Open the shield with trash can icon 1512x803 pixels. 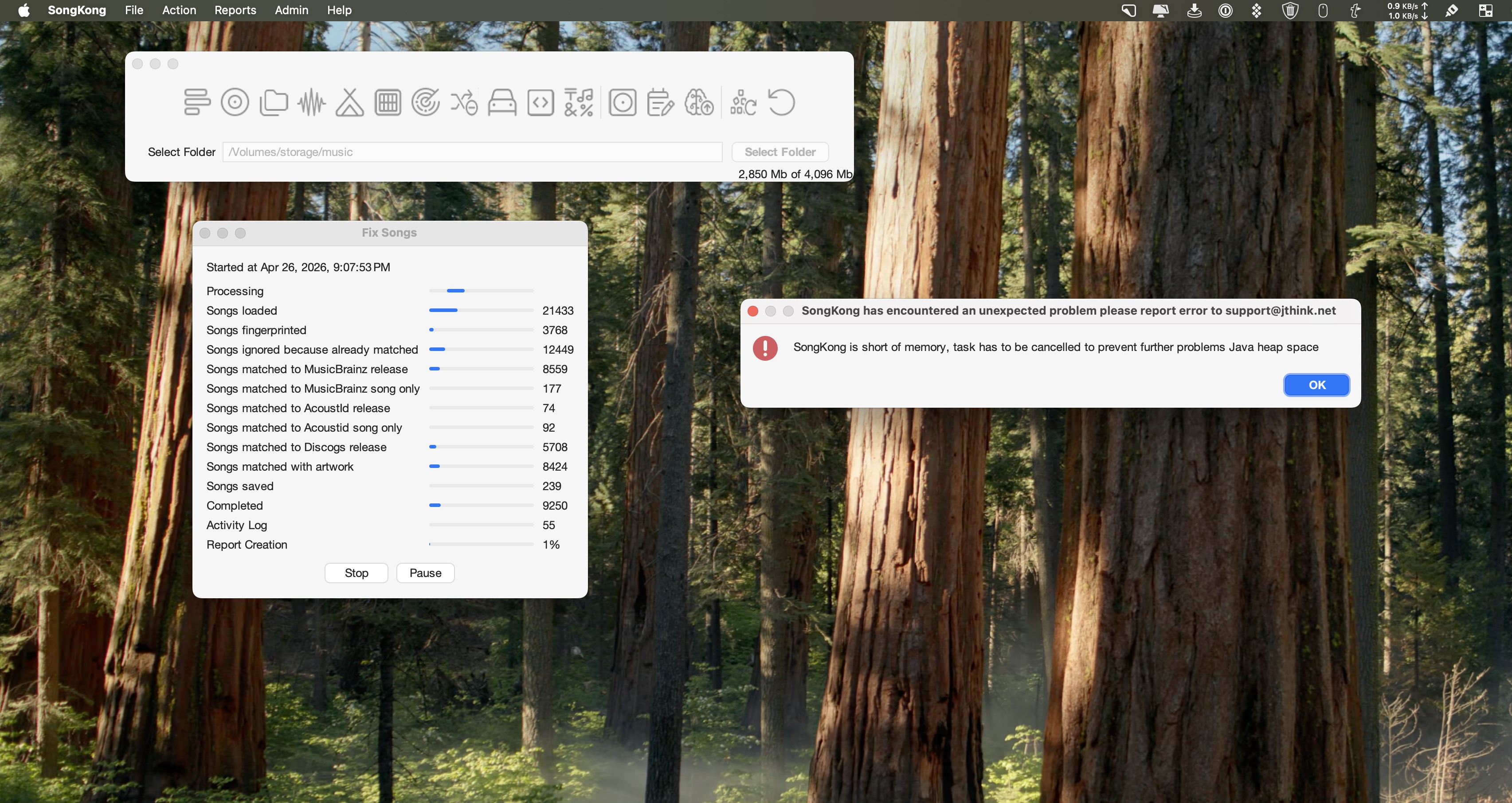point(1290,11)
